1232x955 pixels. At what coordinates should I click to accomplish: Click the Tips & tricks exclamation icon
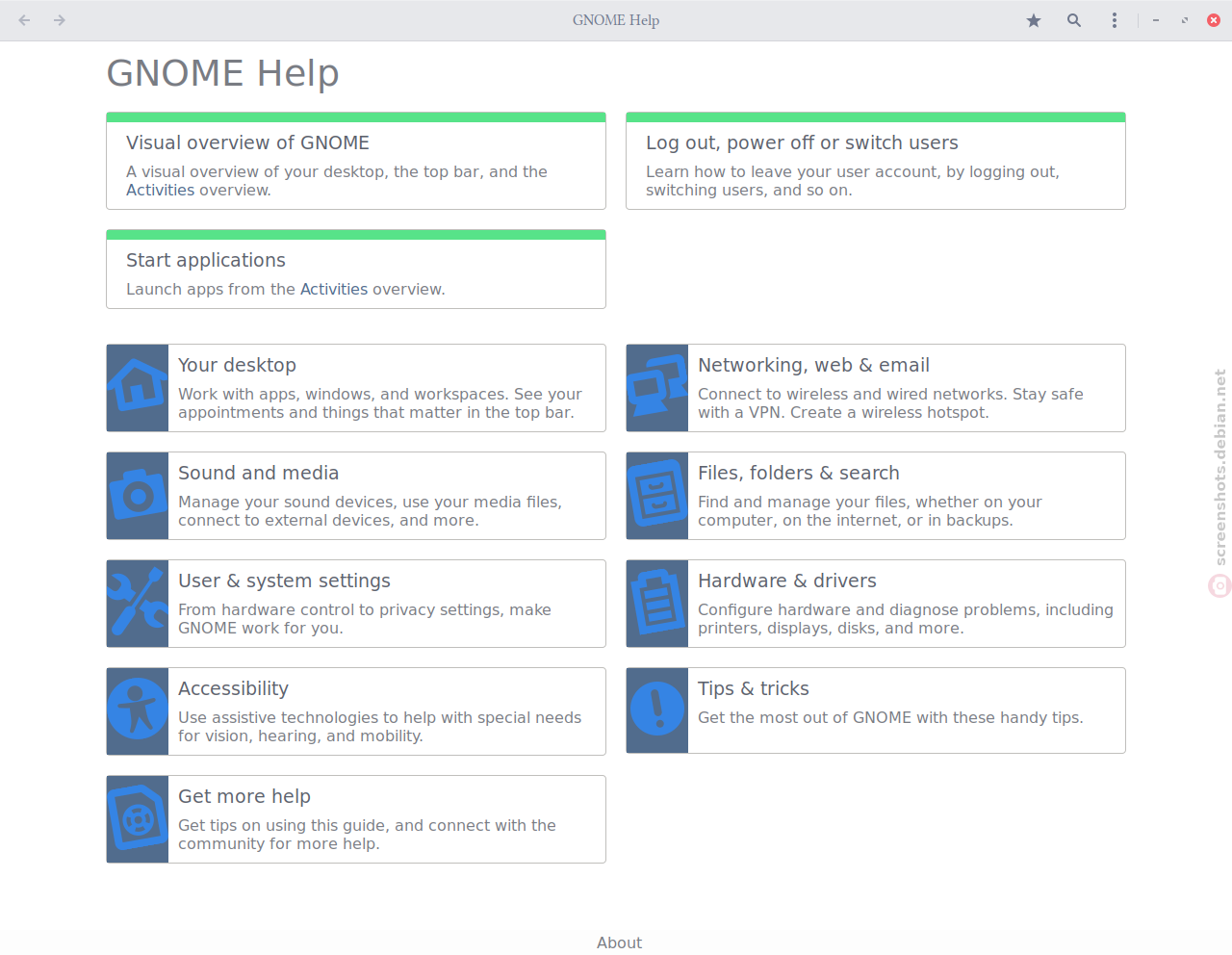tap(657, 710)
